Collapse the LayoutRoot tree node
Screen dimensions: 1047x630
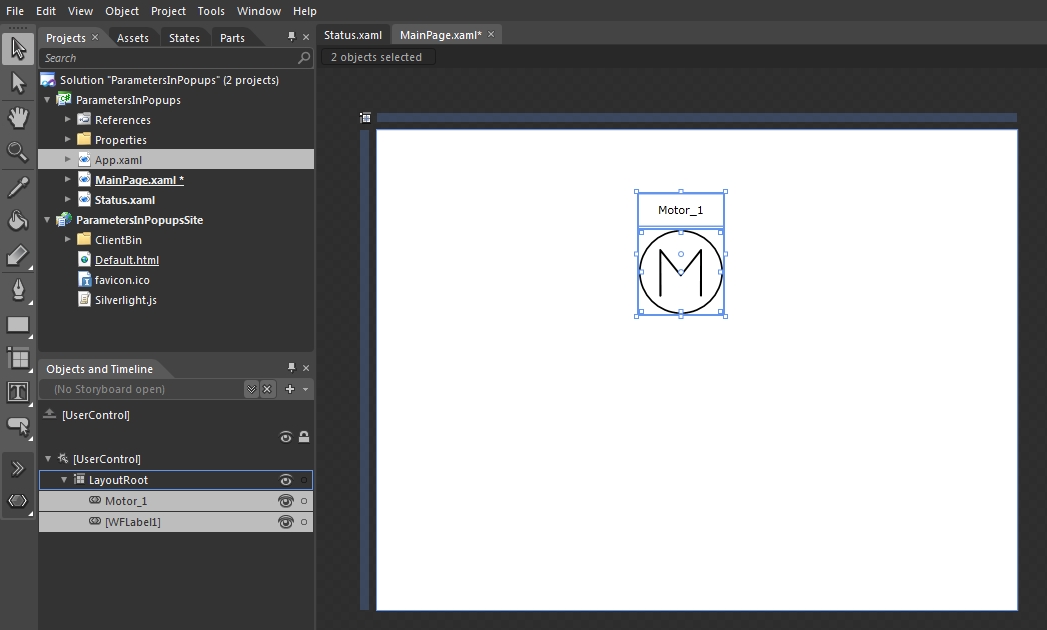coord(64,480)
